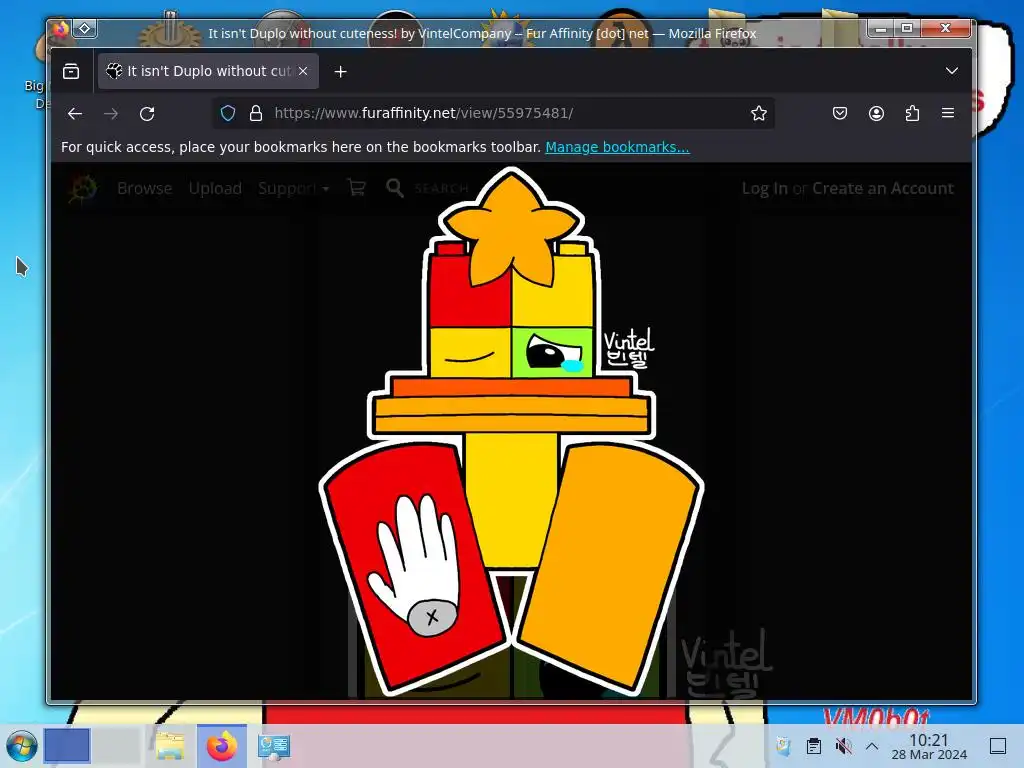
Task: Go forward with the forward arrow
Action: pyautogui.click(x=111, y=114)
